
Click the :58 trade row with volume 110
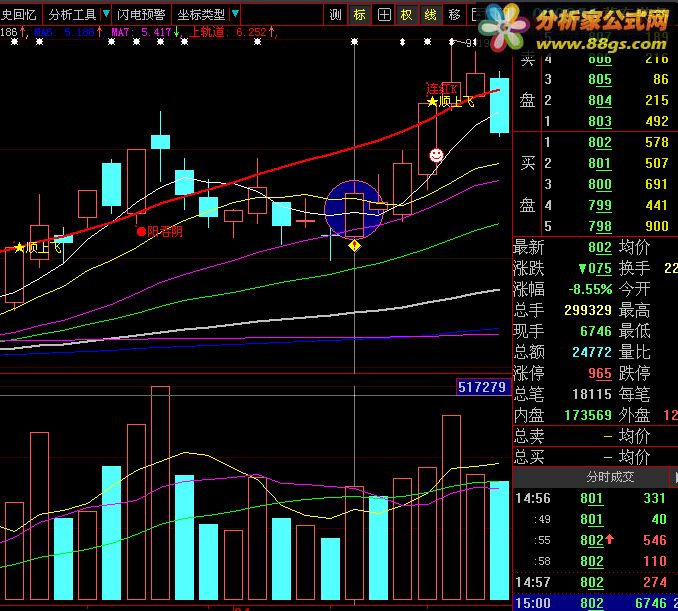point(595,561)
